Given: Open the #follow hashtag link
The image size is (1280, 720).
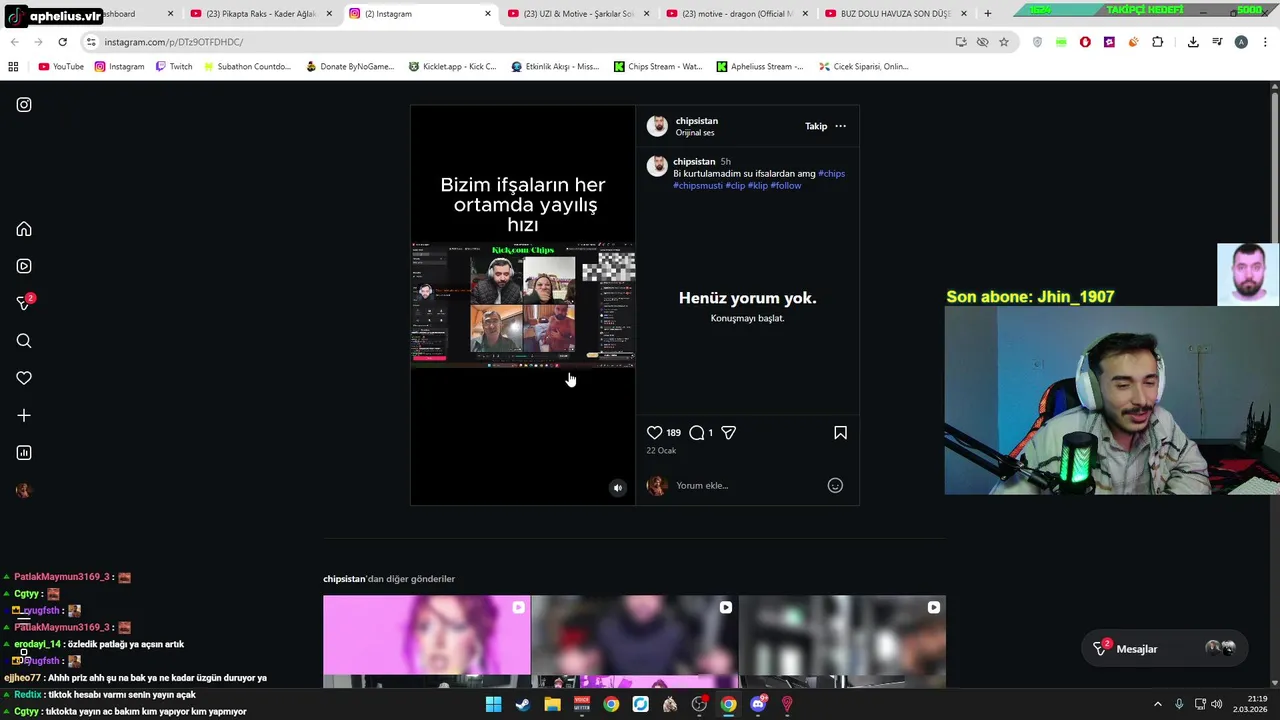Looking at the screenshot, I should pyautogui.click(x=785, y=186).
